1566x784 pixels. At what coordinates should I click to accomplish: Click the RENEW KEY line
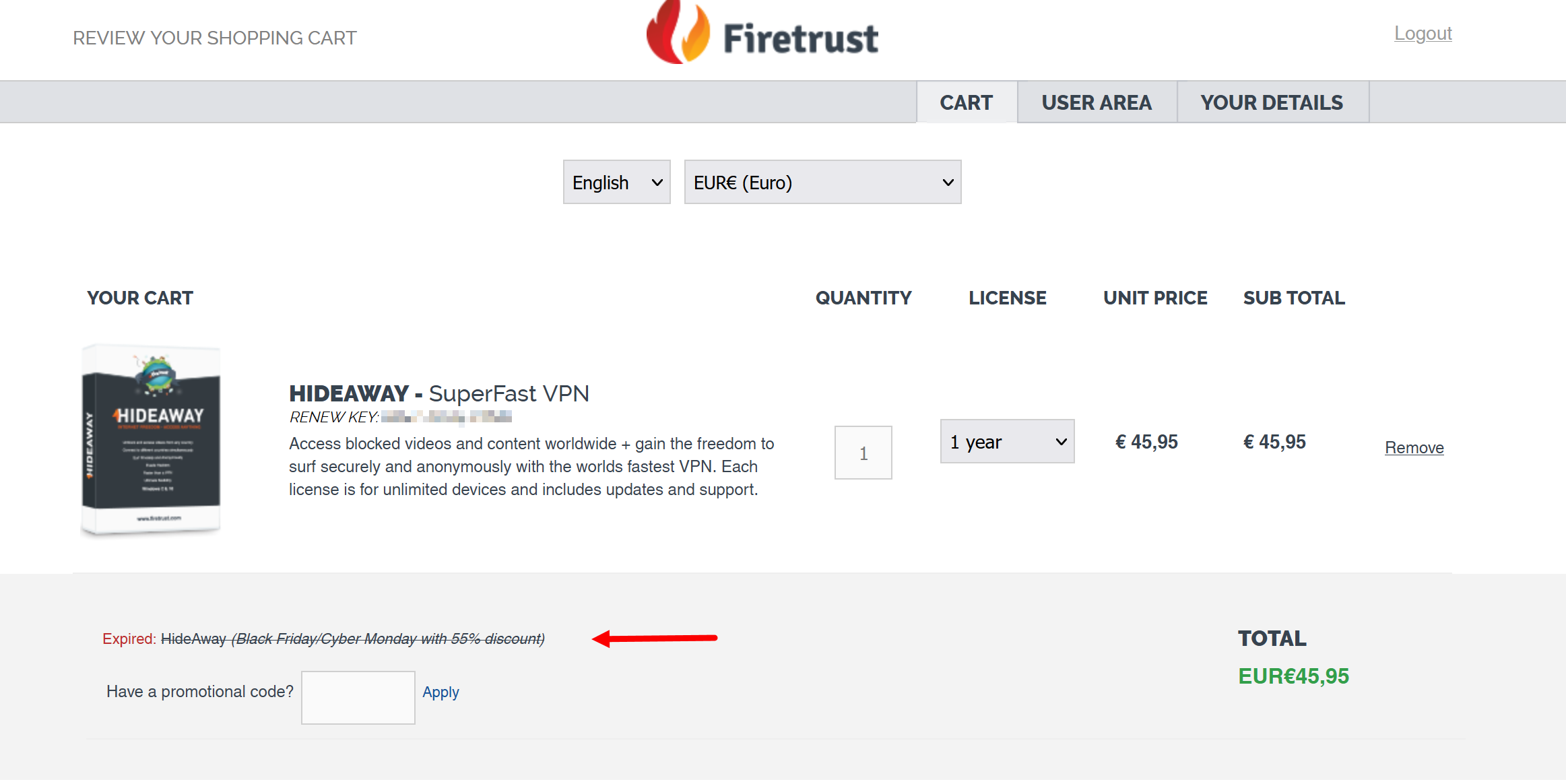(x=400, y=417)
